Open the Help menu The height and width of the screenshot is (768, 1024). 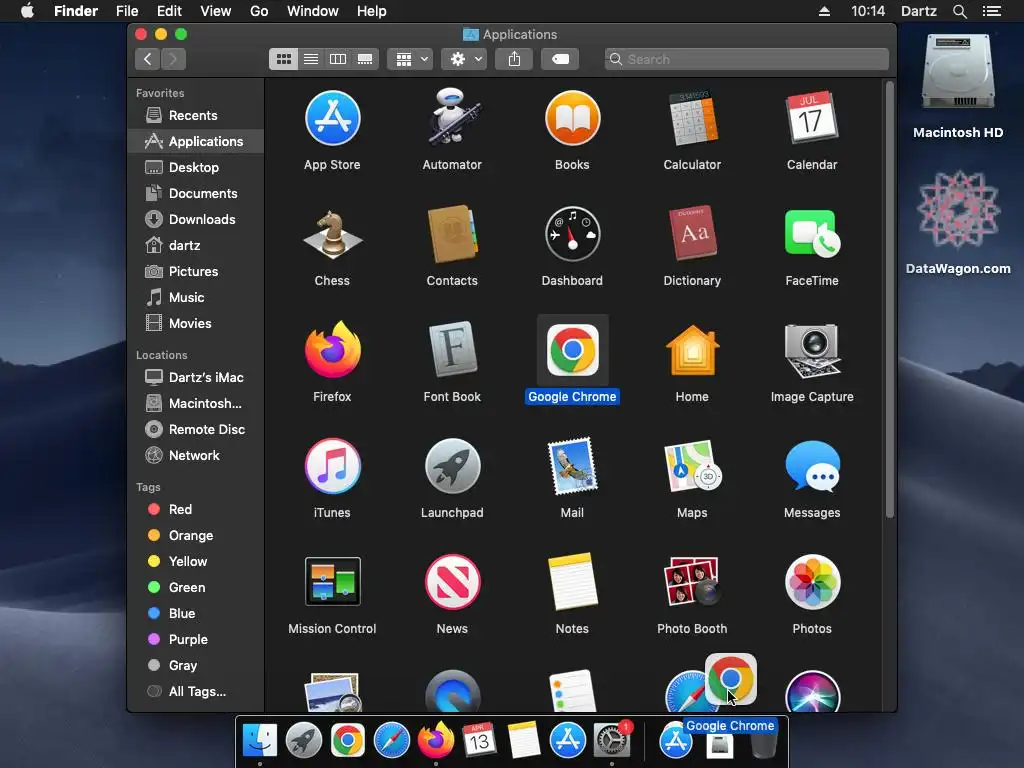coord(372,11)
